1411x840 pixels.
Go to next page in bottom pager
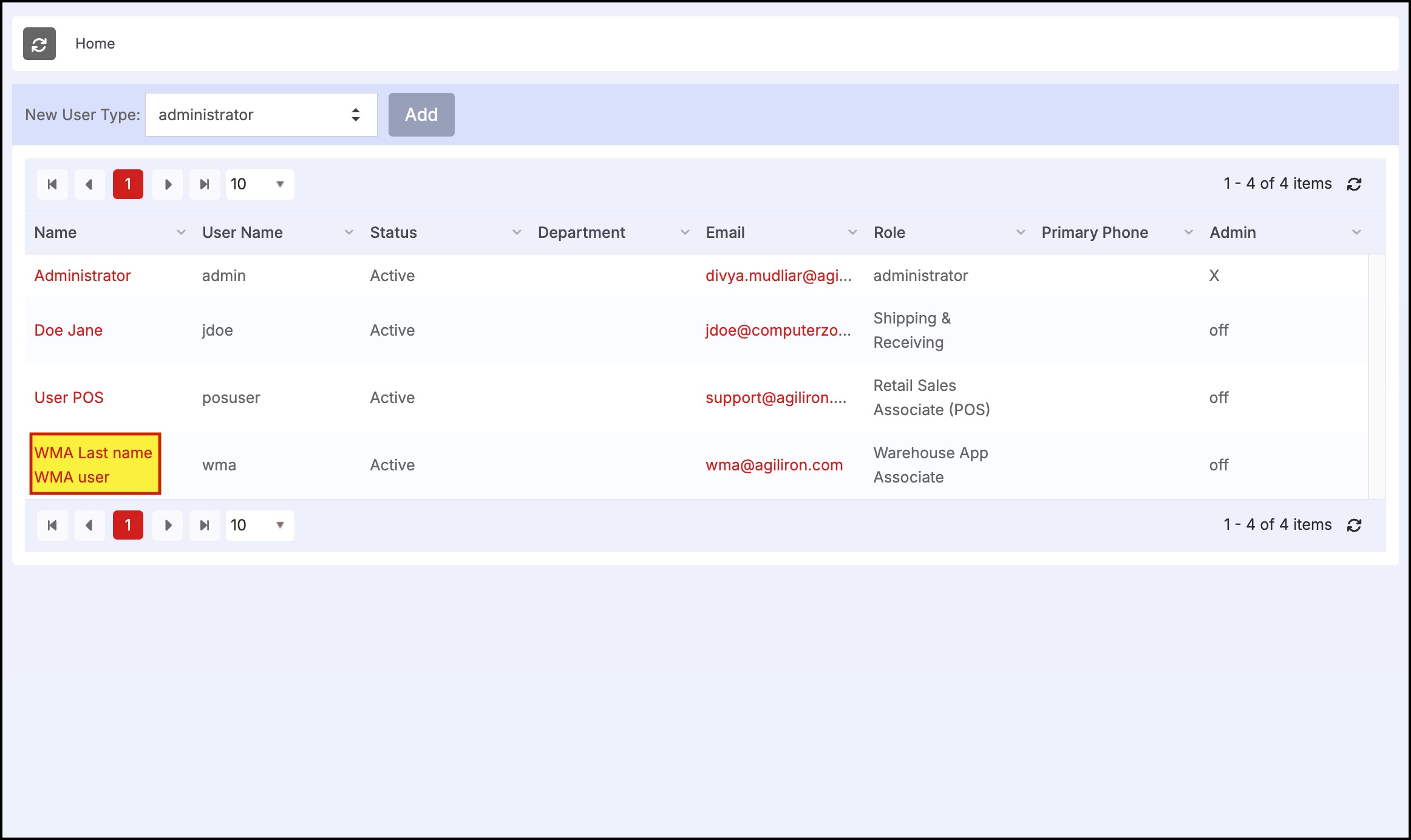[x=168, y=526]
